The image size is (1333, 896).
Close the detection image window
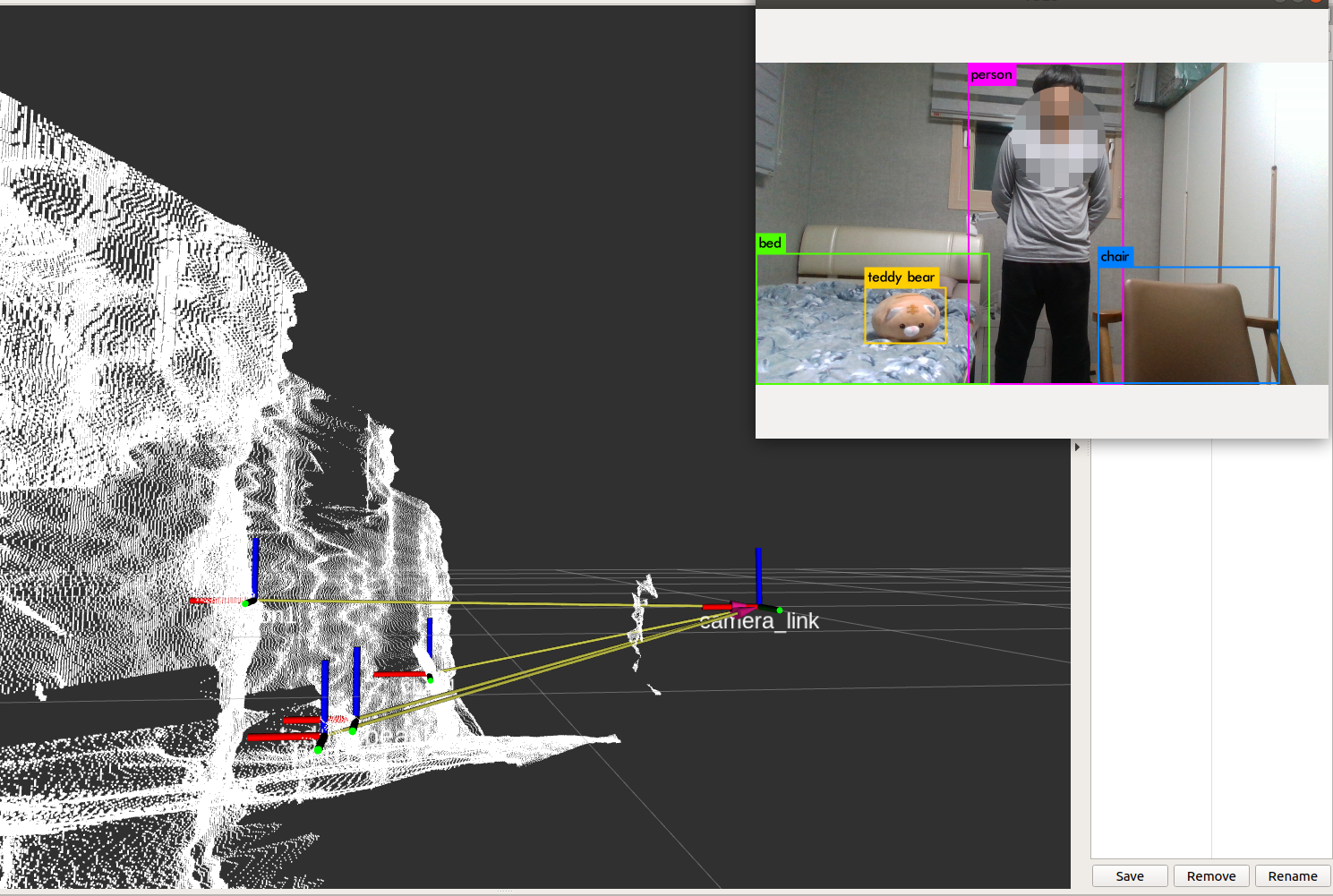[x=1316, y=2]
